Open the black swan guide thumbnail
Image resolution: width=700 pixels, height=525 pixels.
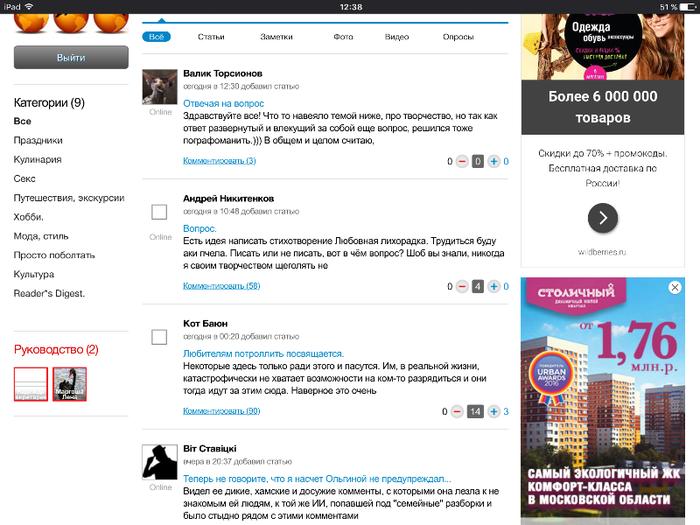69,384
